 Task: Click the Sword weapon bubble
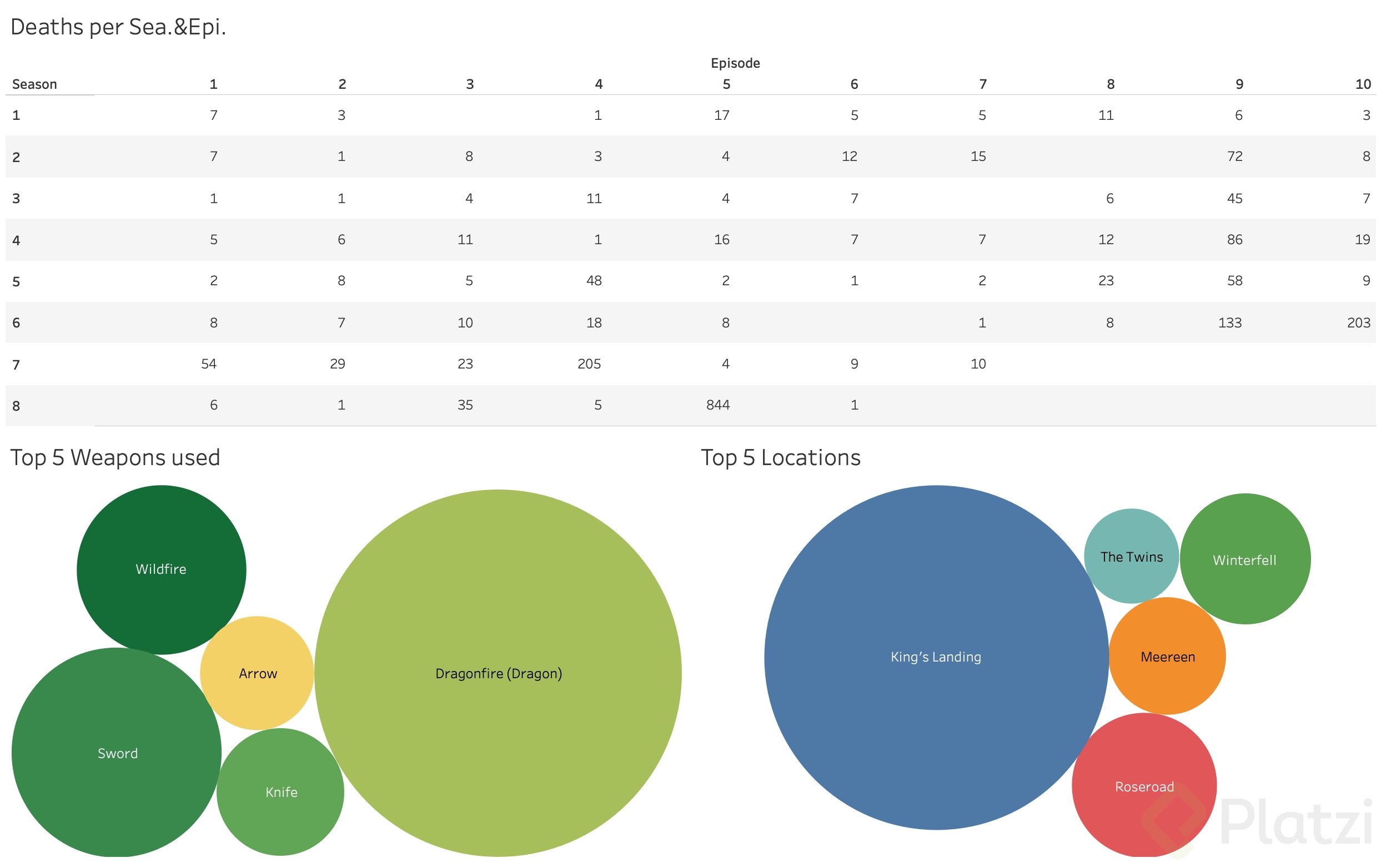117,753
